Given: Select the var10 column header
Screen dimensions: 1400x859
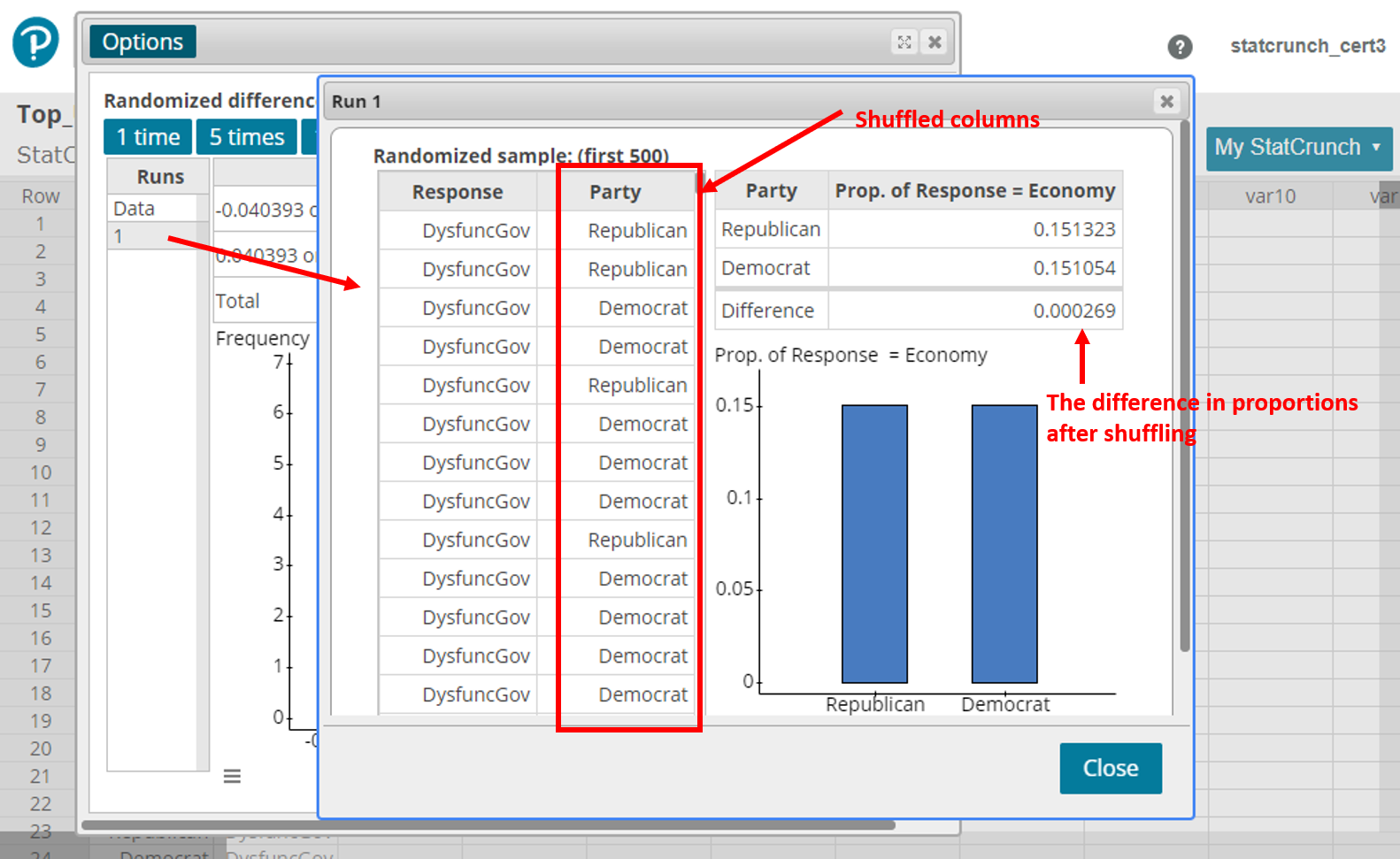Looking at the screenshot, I should [1269, 196].
